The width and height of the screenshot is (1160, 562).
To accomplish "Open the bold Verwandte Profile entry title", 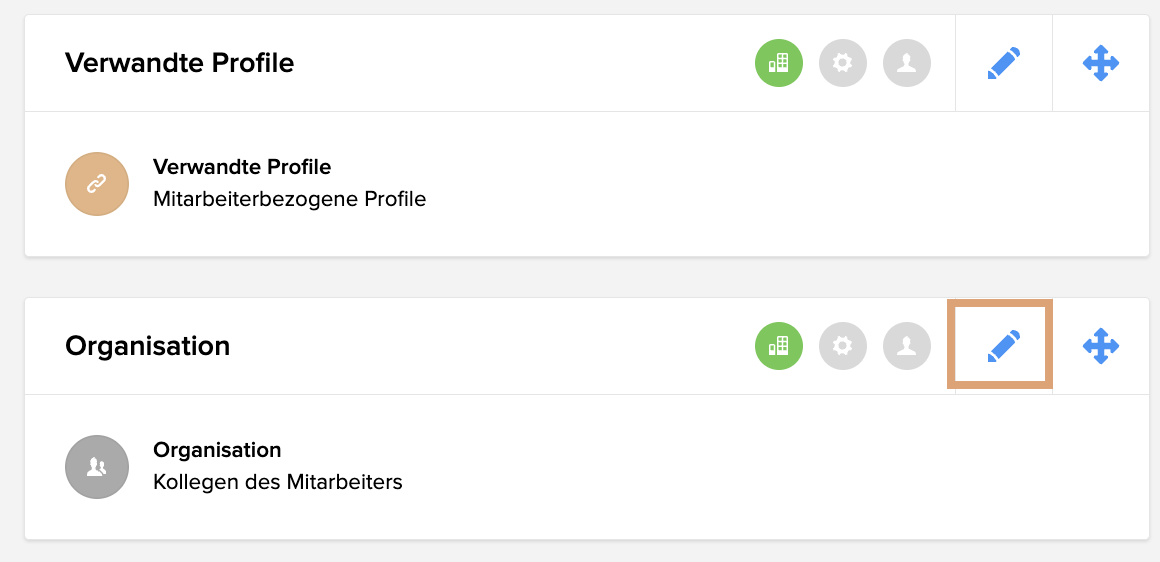I will point(242,167).
